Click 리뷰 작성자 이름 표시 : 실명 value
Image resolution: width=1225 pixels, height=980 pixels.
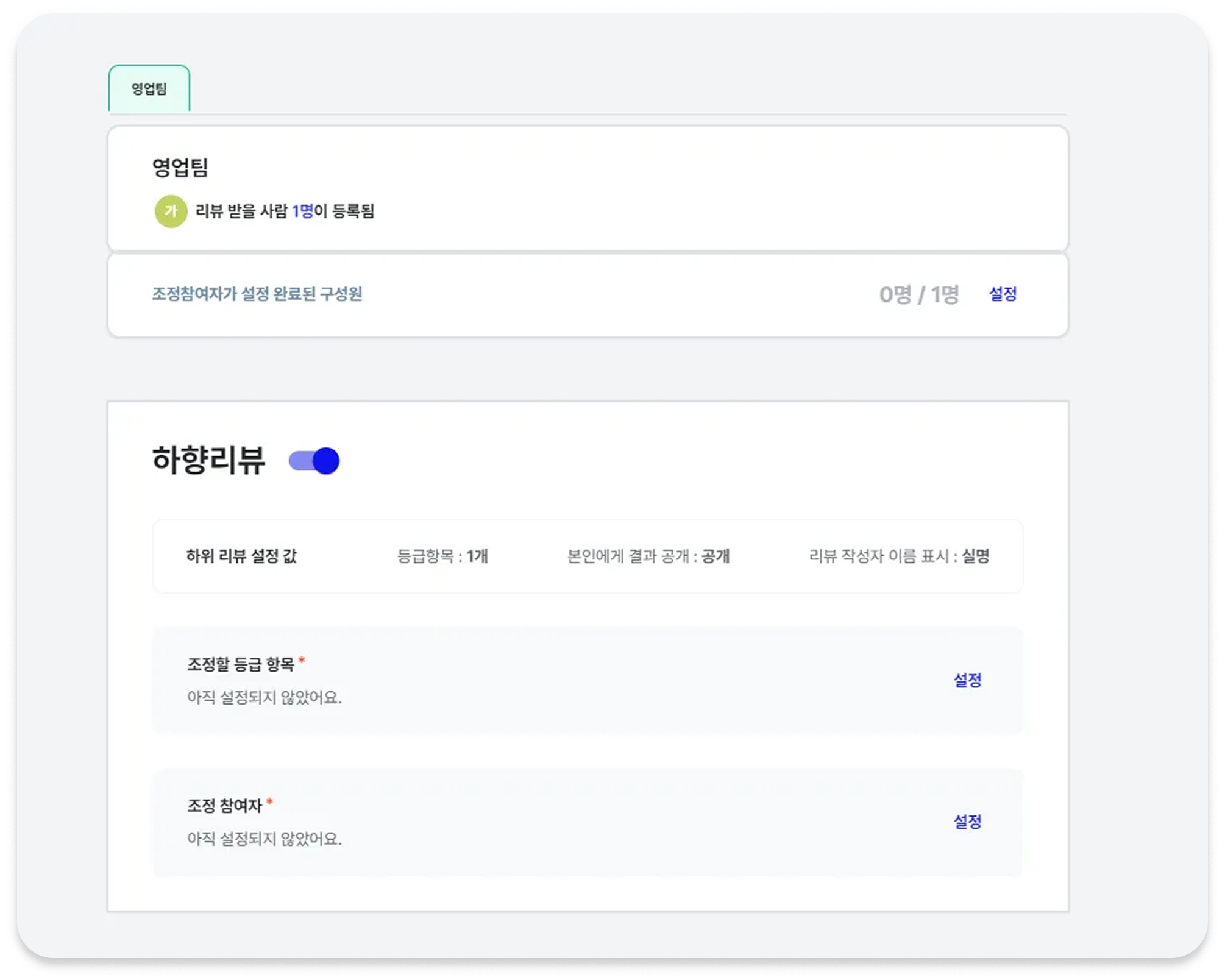(x=899, y=556)
